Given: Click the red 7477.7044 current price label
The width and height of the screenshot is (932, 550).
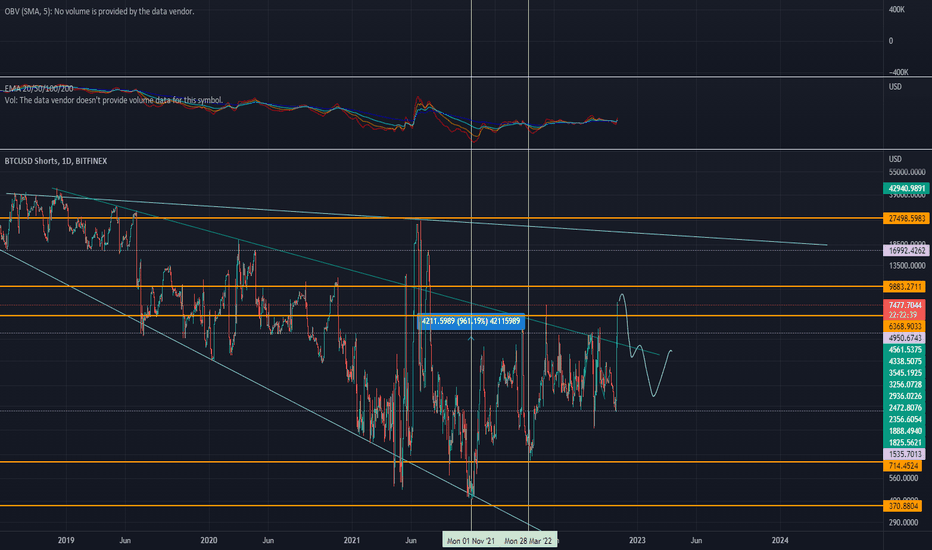Looking at the screenshot, I should tap(904, 305).
